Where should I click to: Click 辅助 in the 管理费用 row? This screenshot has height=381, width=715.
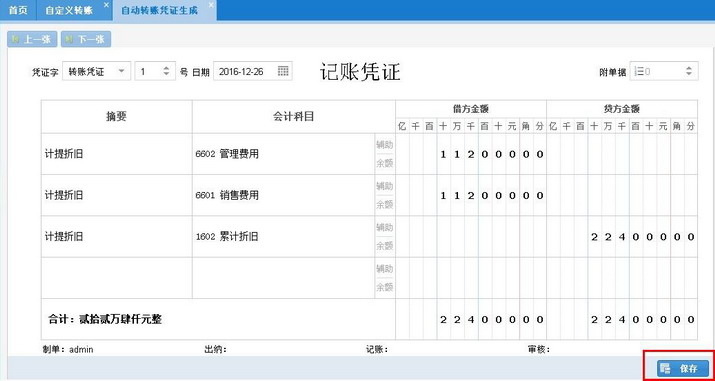click(x=384, y=144)
